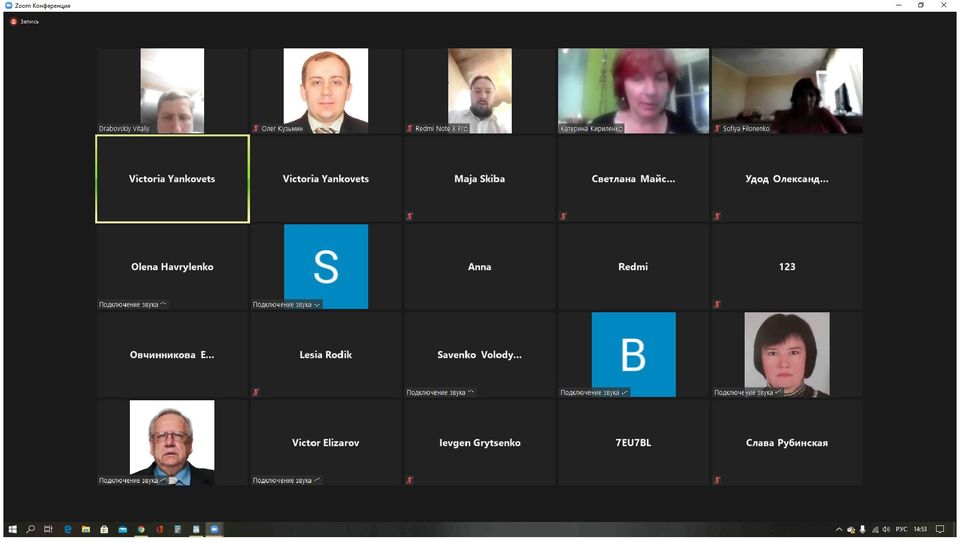Screen dimensions: 960x543
Task: Select the Овчинникова Е... tile
Action: click(x=172, y=355)
